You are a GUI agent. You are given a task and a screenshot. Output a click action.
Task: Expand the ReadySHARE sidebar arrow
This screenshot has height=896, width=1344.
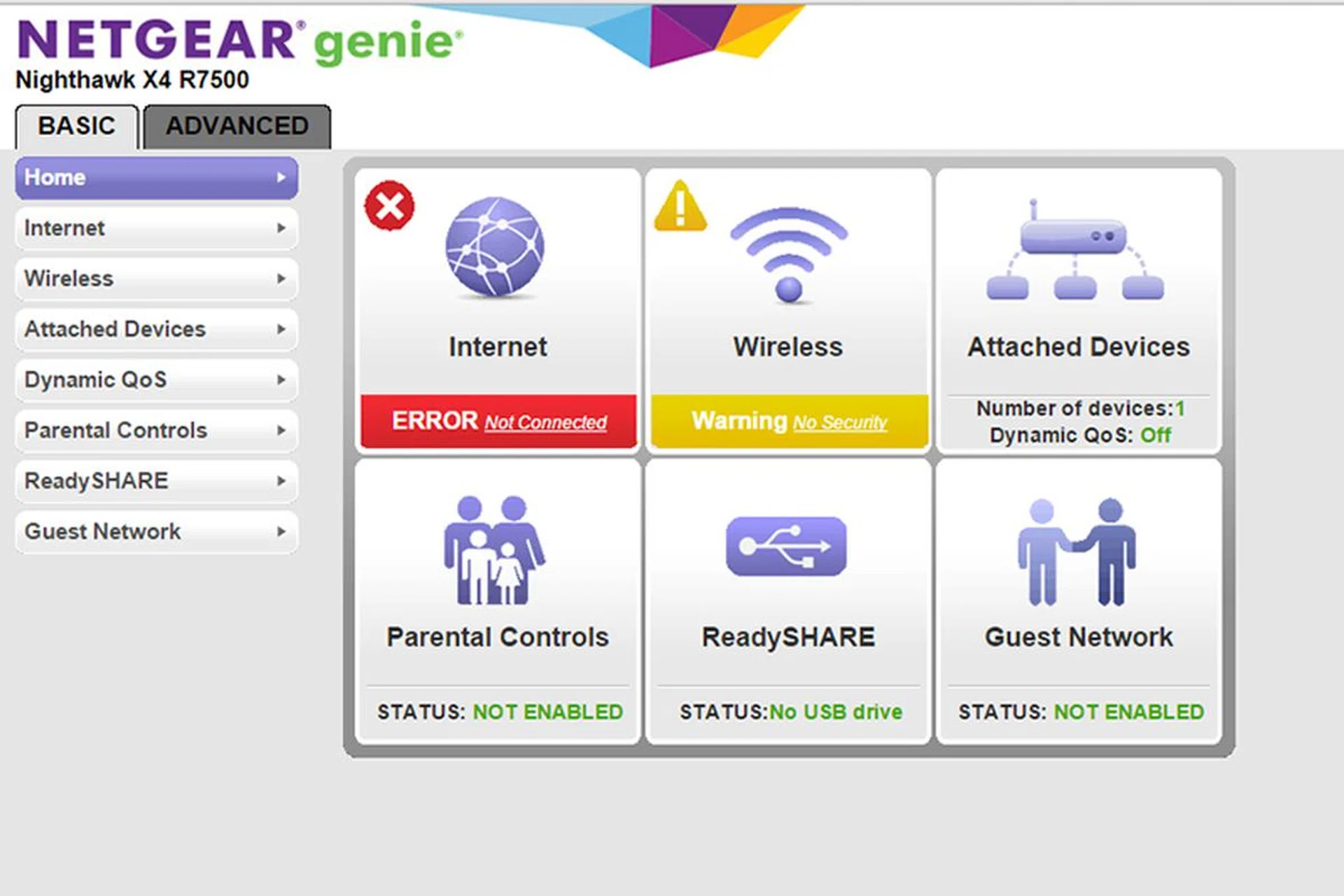point(281,481)
